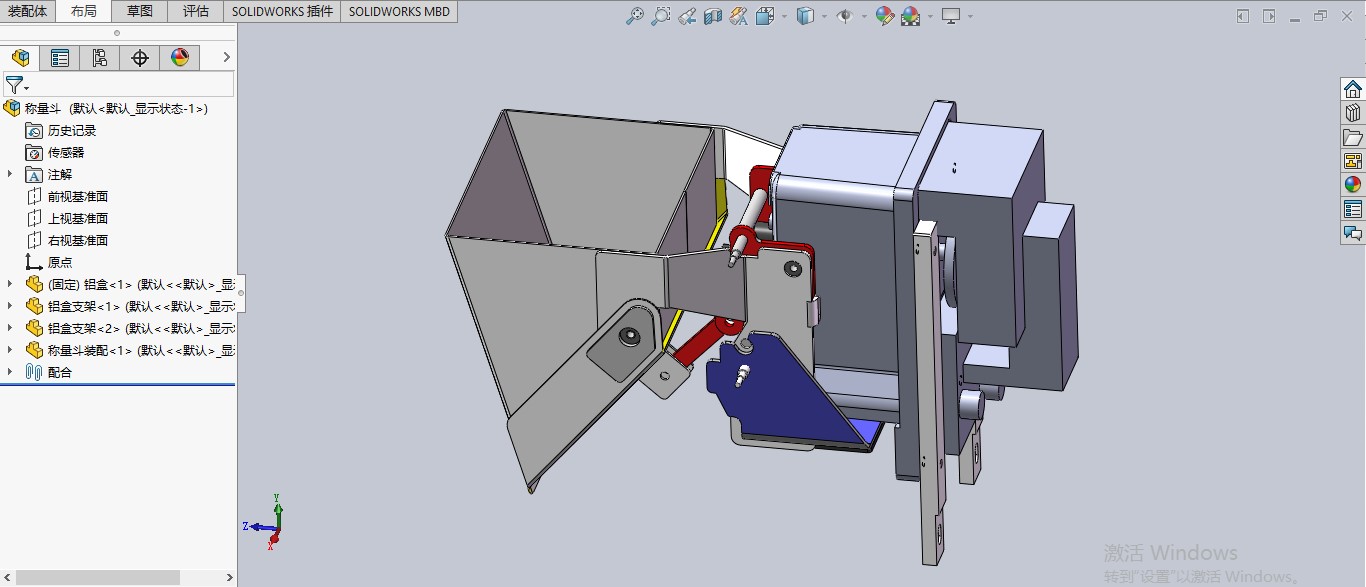Open the View Settings dropdown arrow
Viewport: 1366px width, 587px height.
tap(970, 16)
